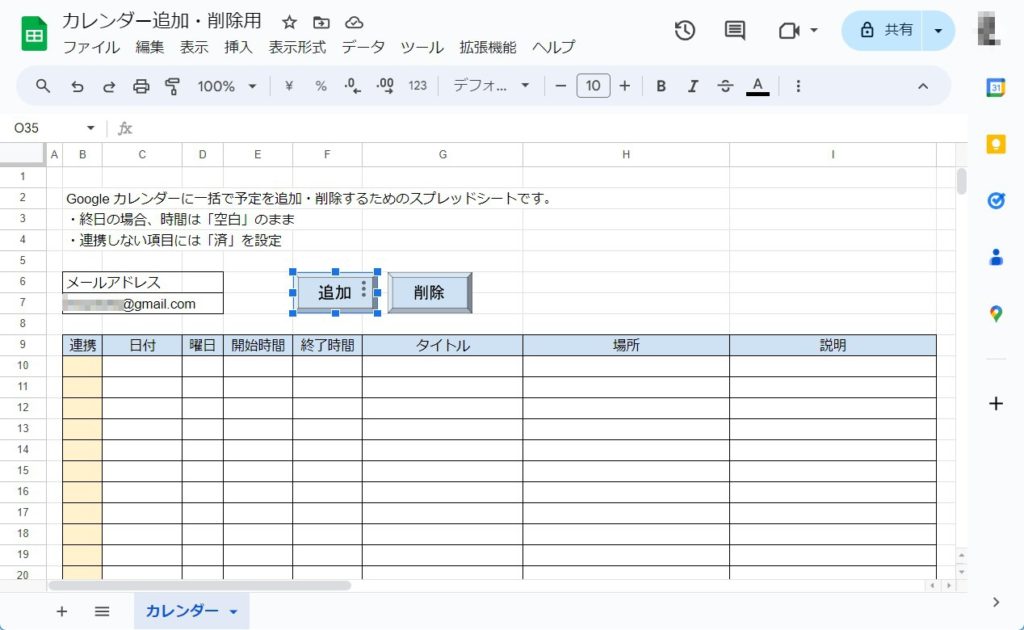The image size is (1024, 630).
Task: Select the paint format tool
Action: pyautogui.click(x=172, y=86)
